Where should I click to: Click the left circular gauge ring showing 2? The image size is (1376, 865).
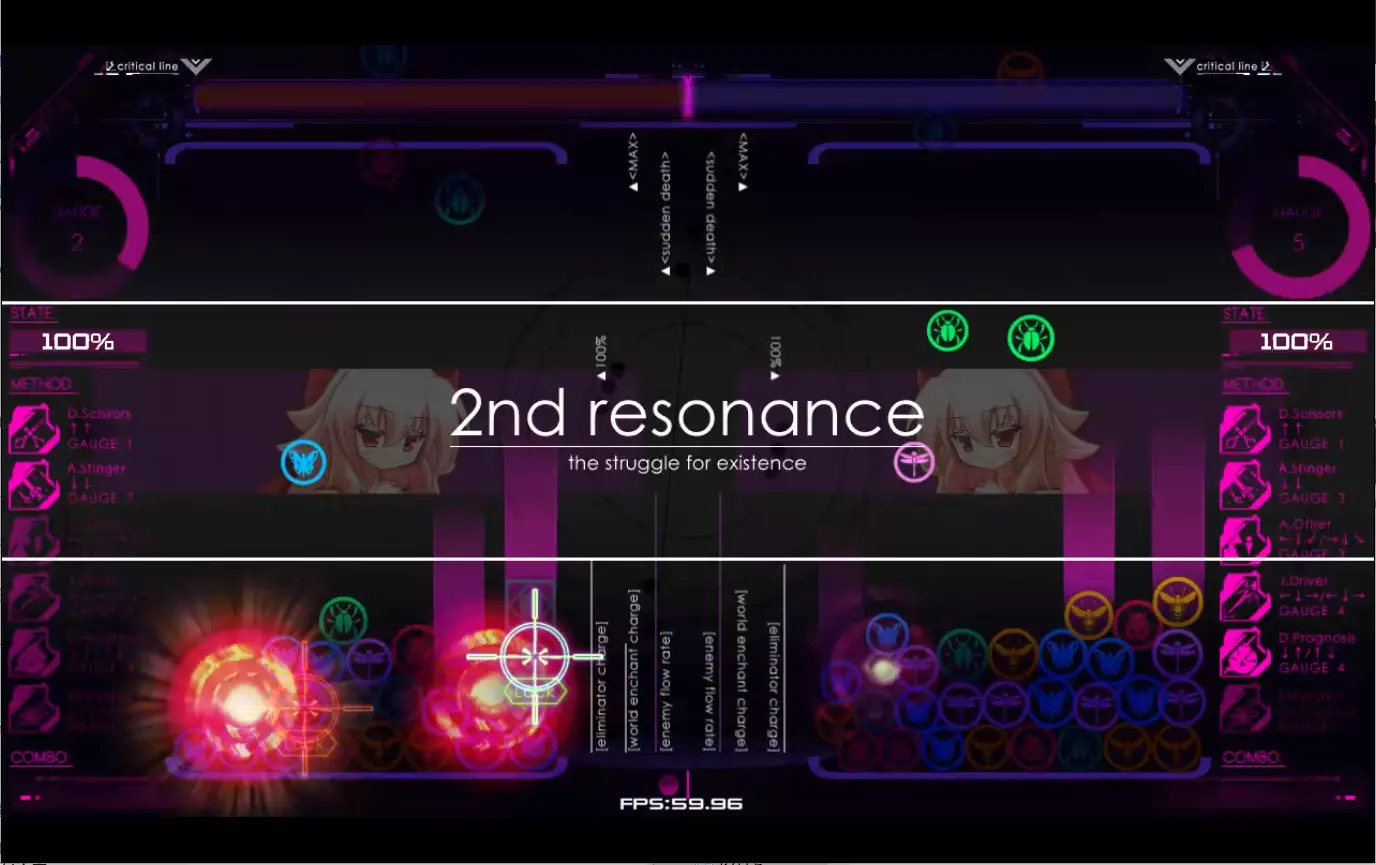78,228
